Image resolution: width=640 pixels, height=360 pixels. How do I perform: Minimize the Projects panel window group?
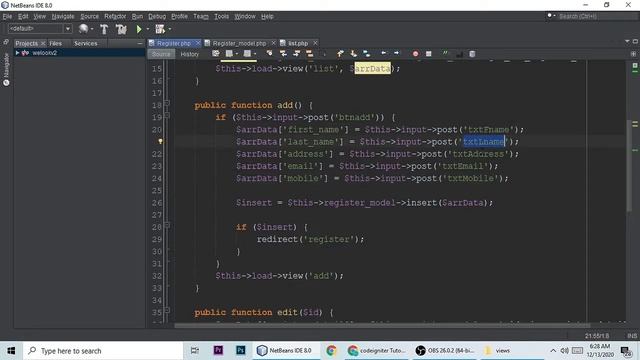click(140, 43)
